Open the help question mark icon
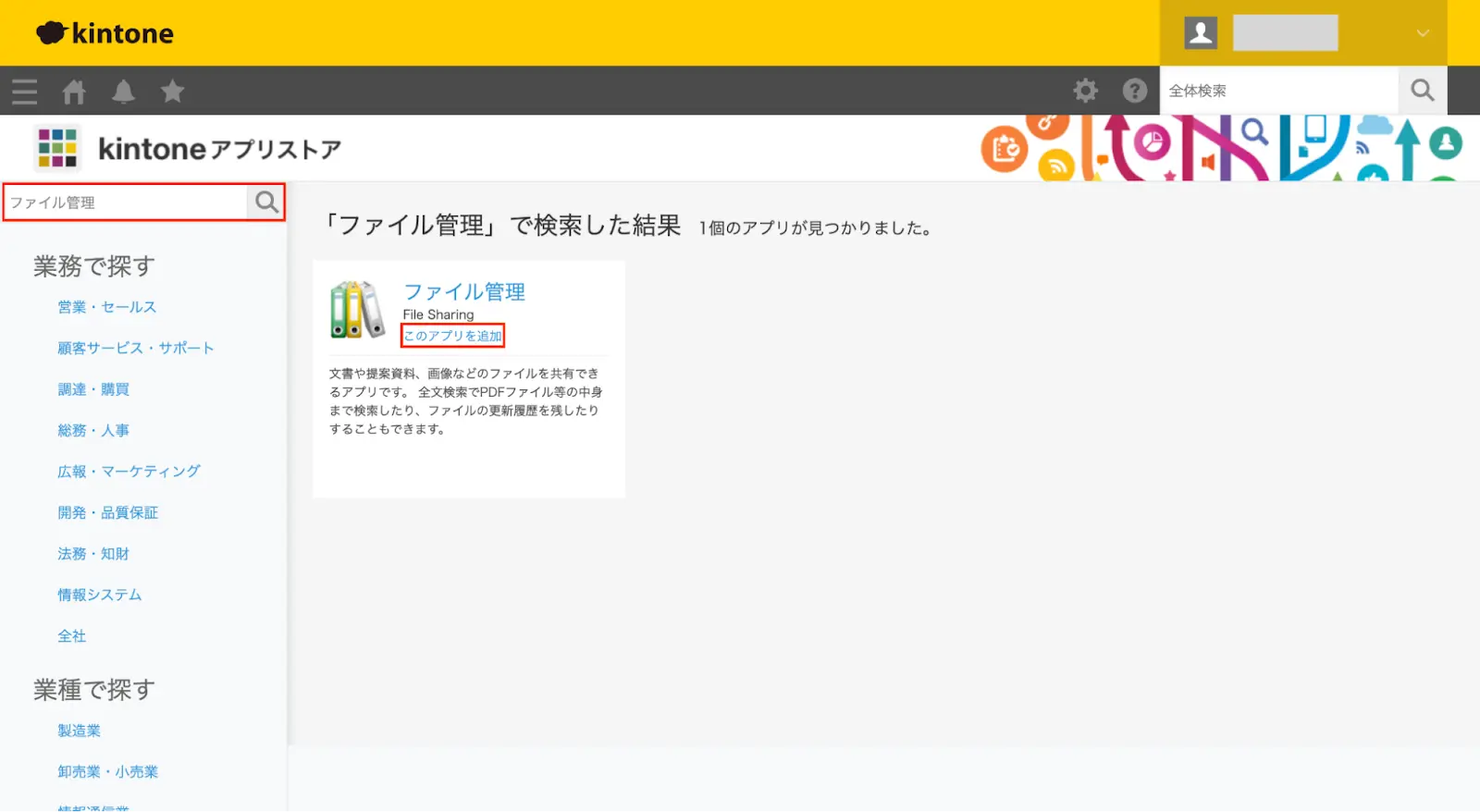 (1134, 91)
